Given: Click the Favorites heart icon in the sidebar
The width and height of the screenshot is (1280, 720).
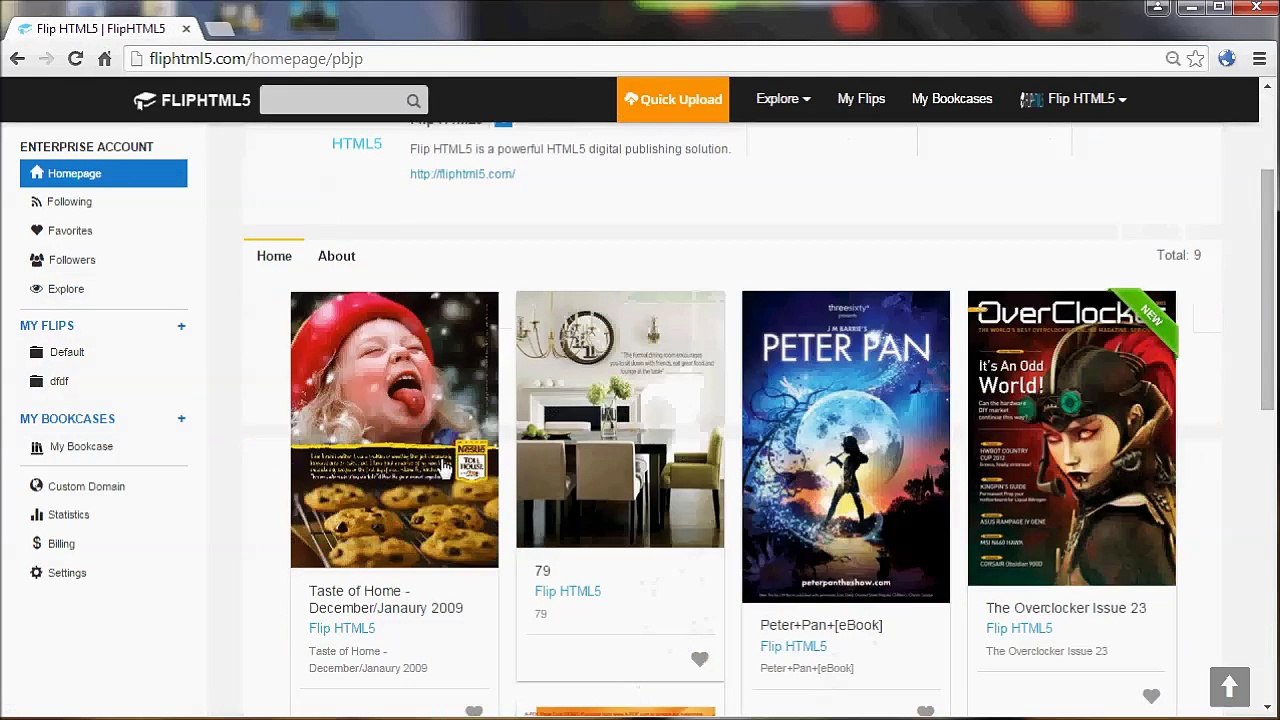Looking at the screenshot, I should (x=37, y=231).
